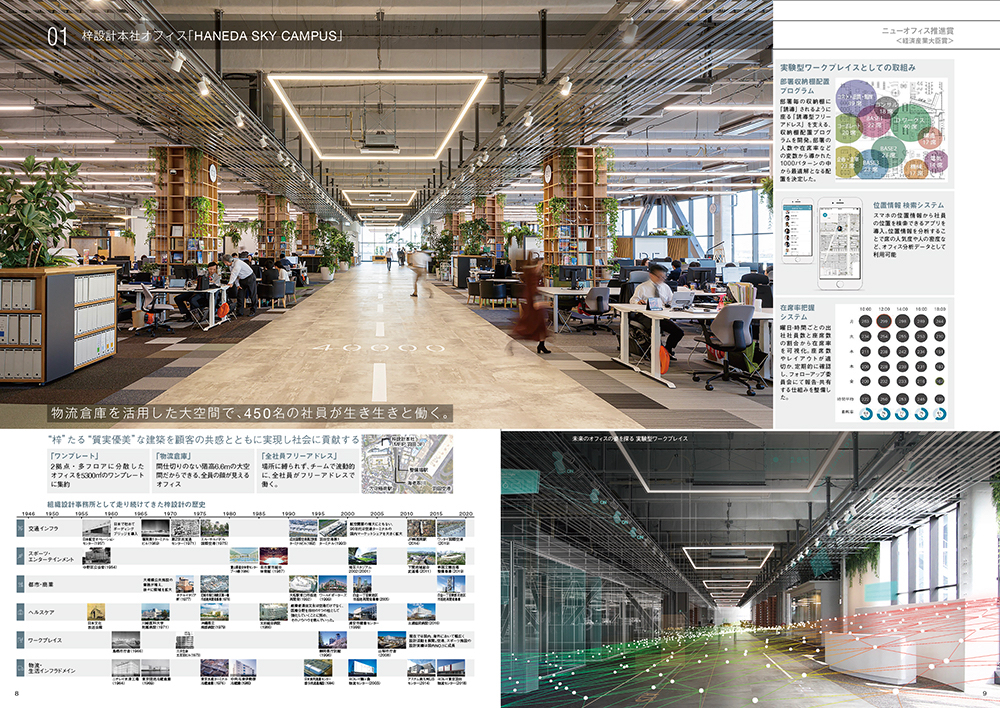The width and height of the screenshot is (1000, 708).
Task: Open the 「ワンプレート」 description box
Action: (98, 471)
